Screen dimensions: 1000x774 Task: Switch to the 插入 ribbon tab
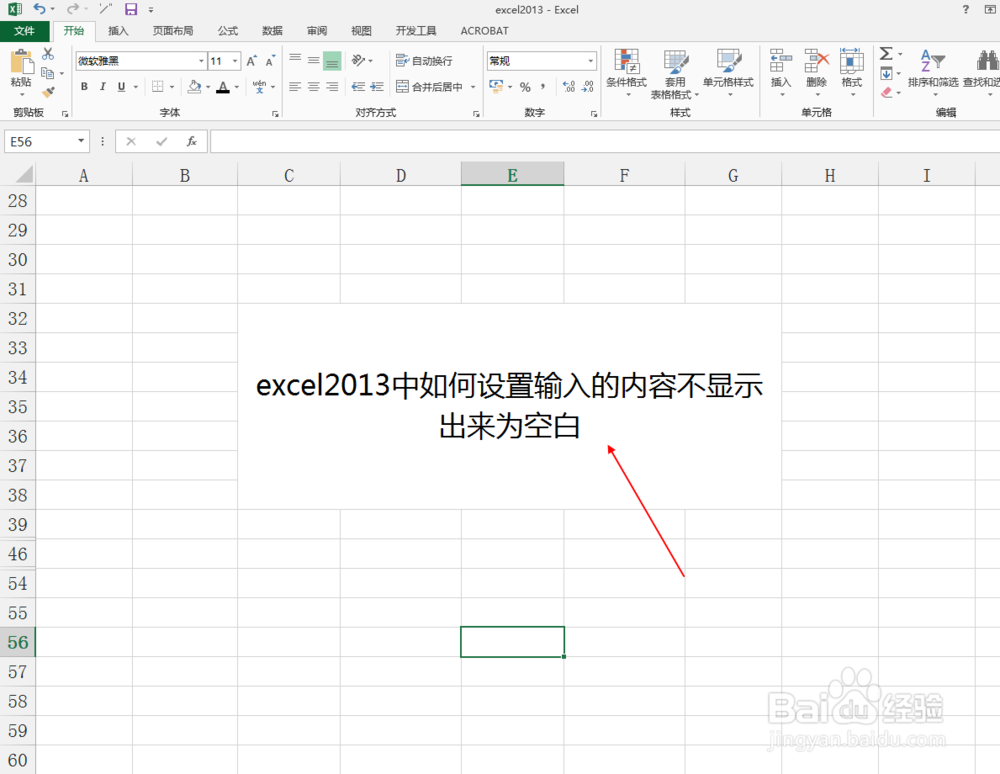pyautogui.click(x=117, y=30)
